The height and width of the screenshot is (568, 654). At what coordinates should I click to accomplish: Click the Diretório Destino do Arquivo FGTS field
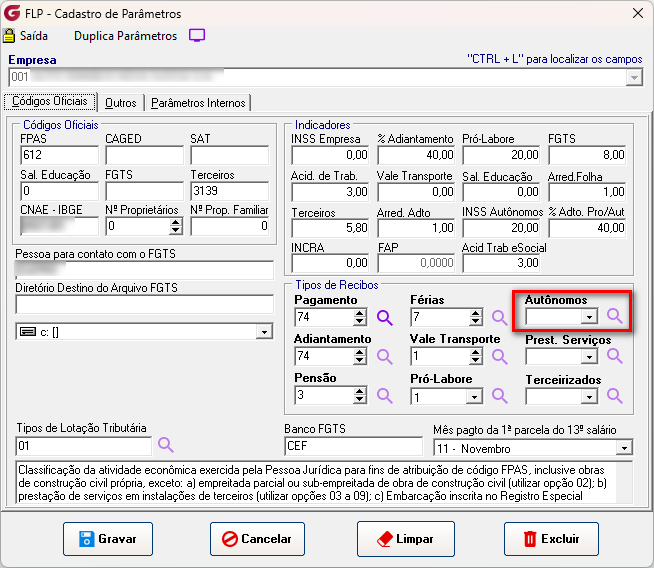click(x=144, y=304)
